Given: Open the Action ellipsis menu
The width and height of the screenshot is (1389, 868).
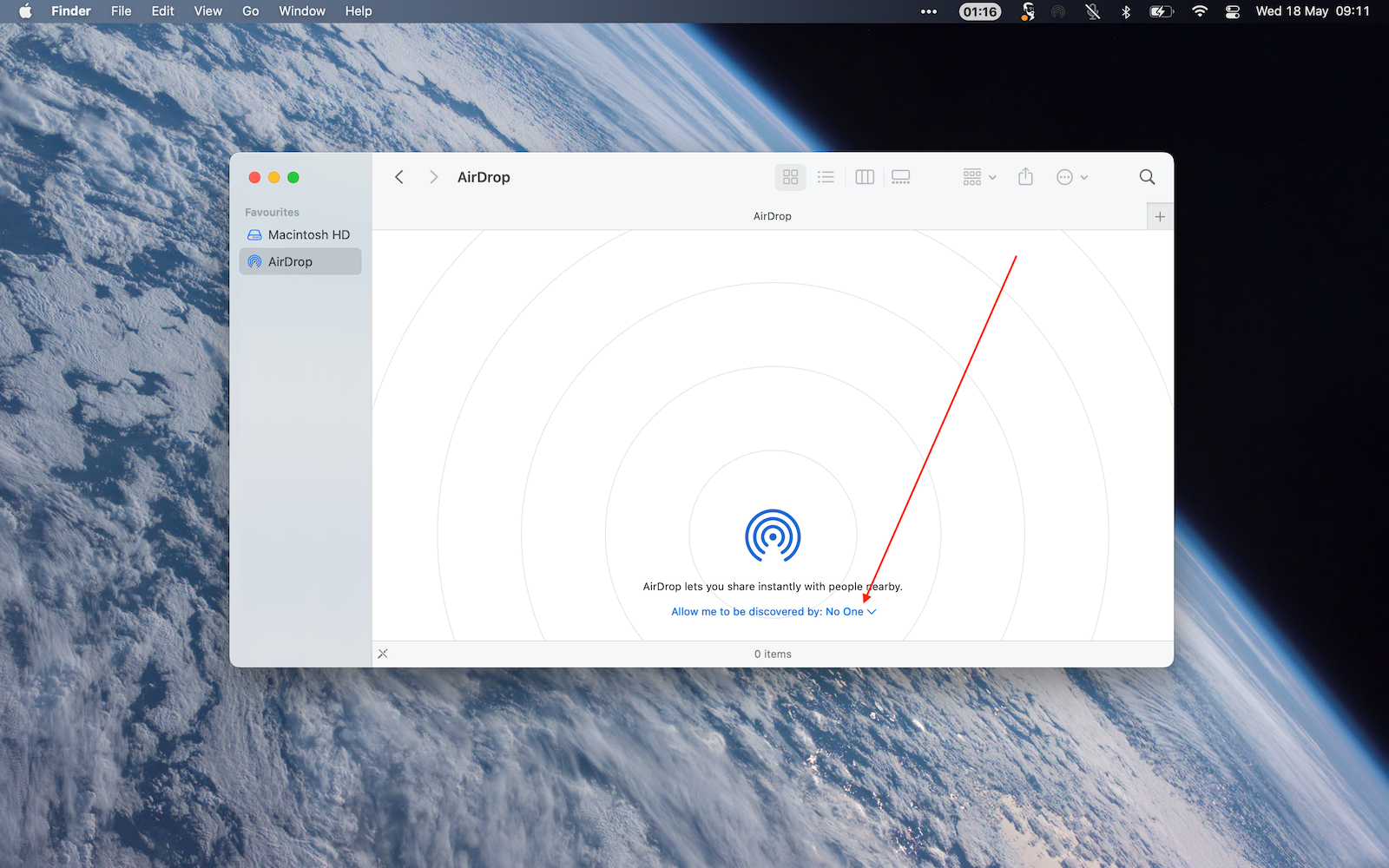Looking at the screenshot, I should coord(1072,177).
